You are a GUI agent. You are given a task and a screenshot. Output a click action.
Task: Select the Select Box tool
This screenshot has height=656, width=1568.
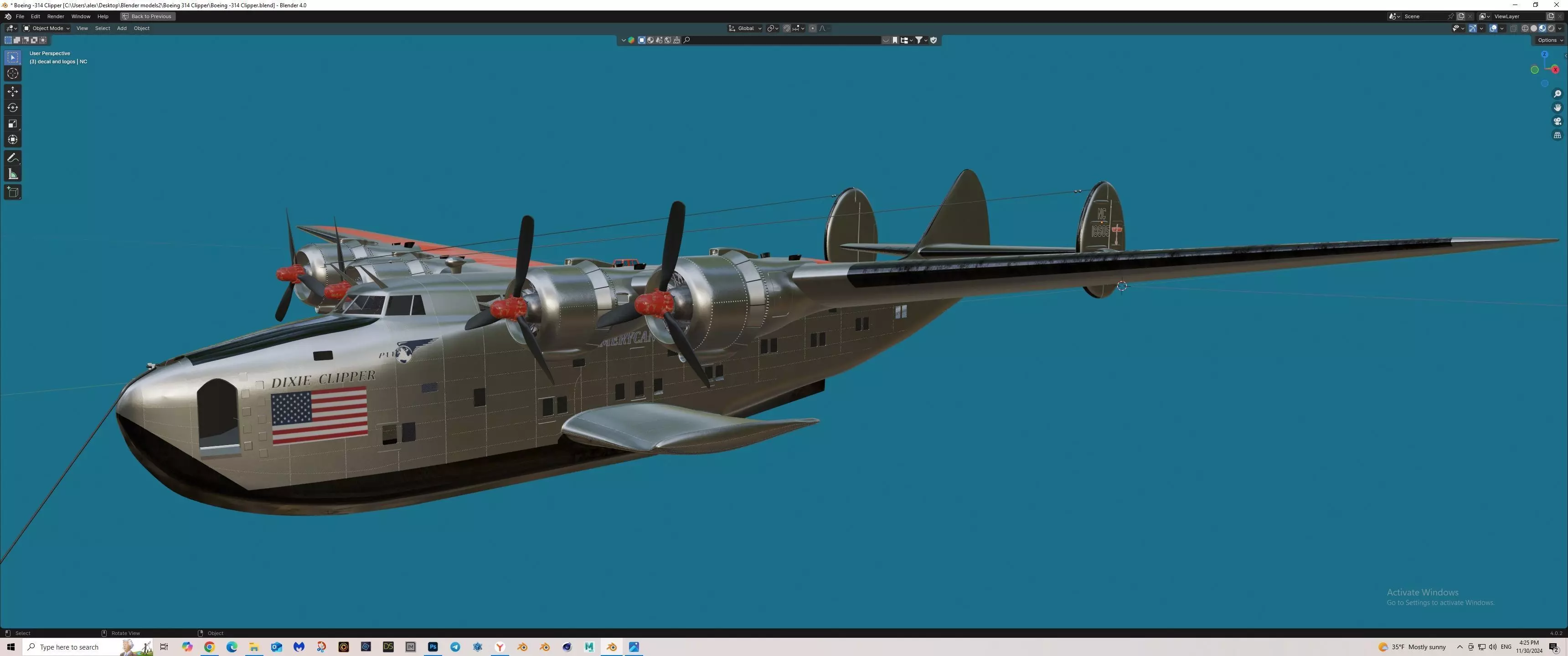[x=13, y=57]
